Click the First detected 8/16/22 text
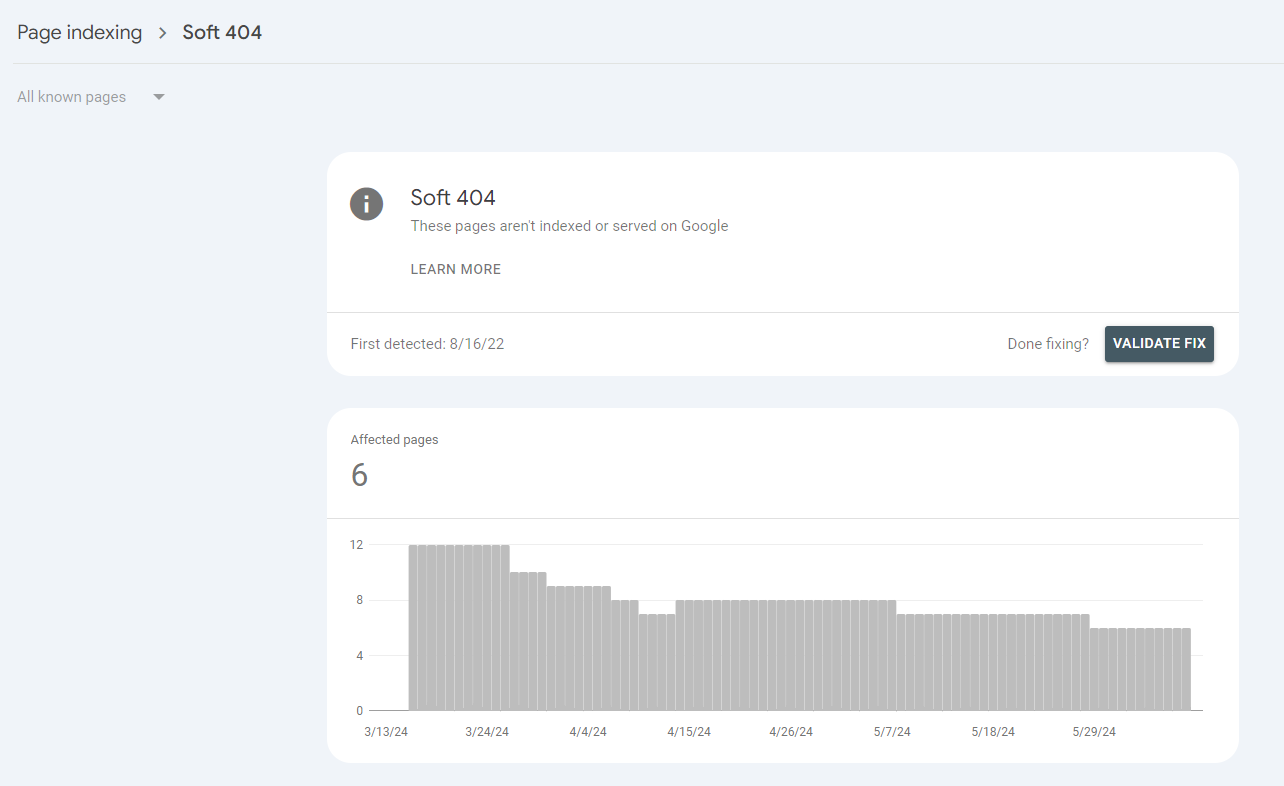 427,344
